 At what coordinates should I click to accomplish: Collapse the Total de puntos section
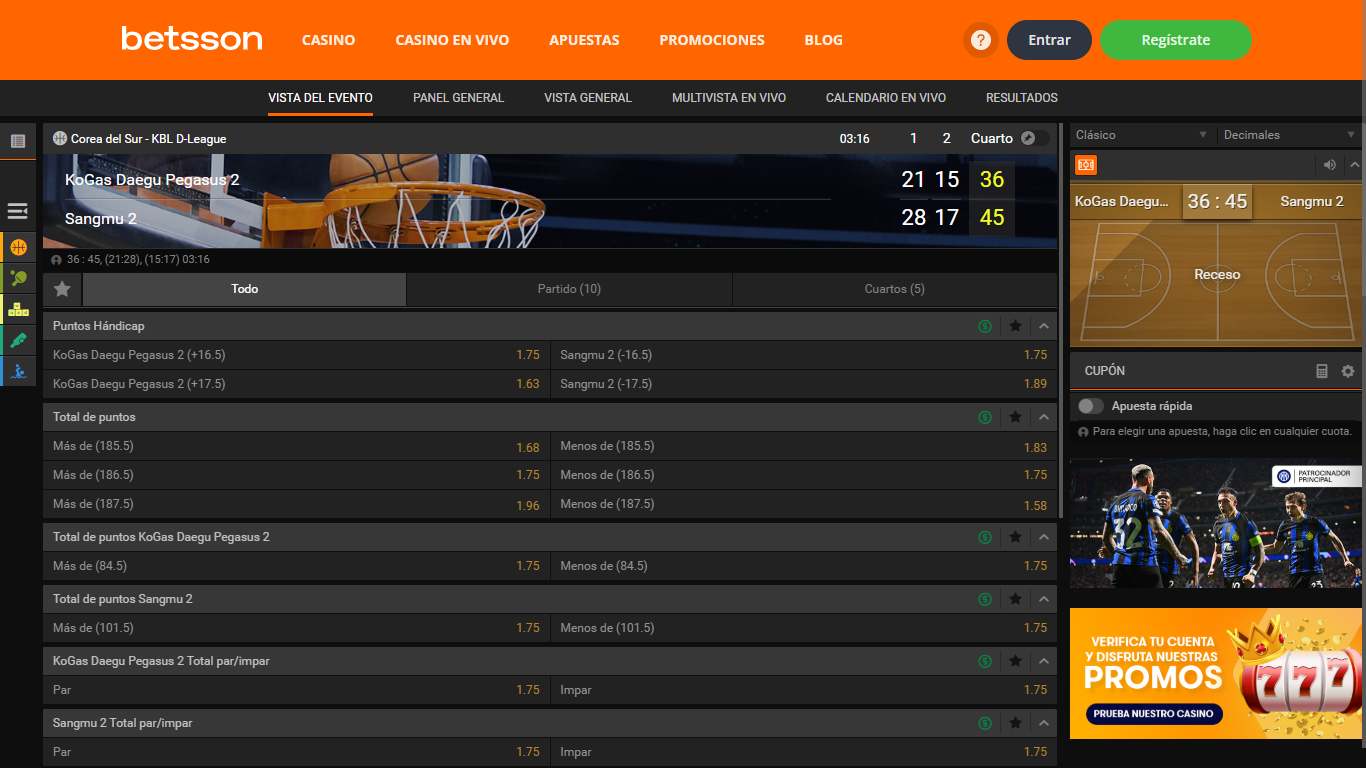(x=1043, y=417)
